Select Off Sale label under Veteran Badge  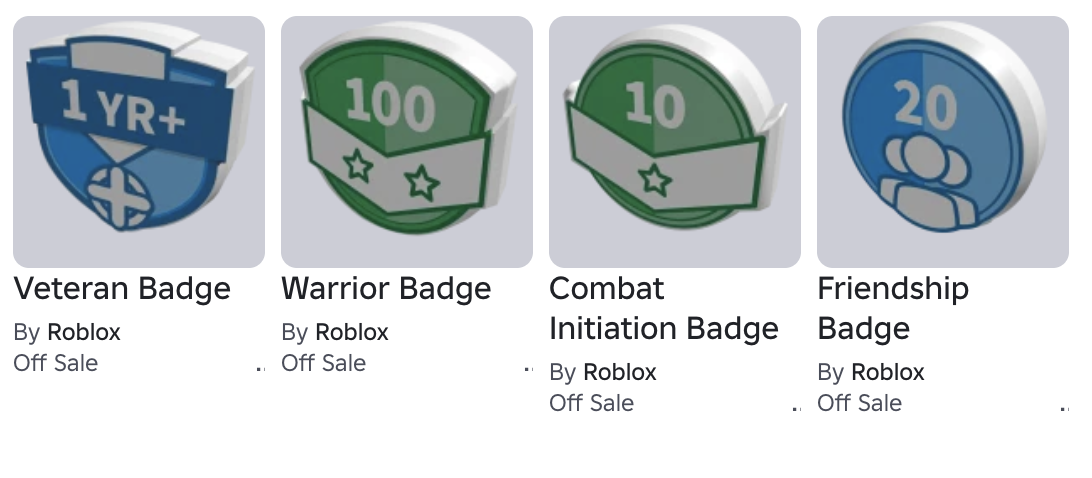point(56,363)
